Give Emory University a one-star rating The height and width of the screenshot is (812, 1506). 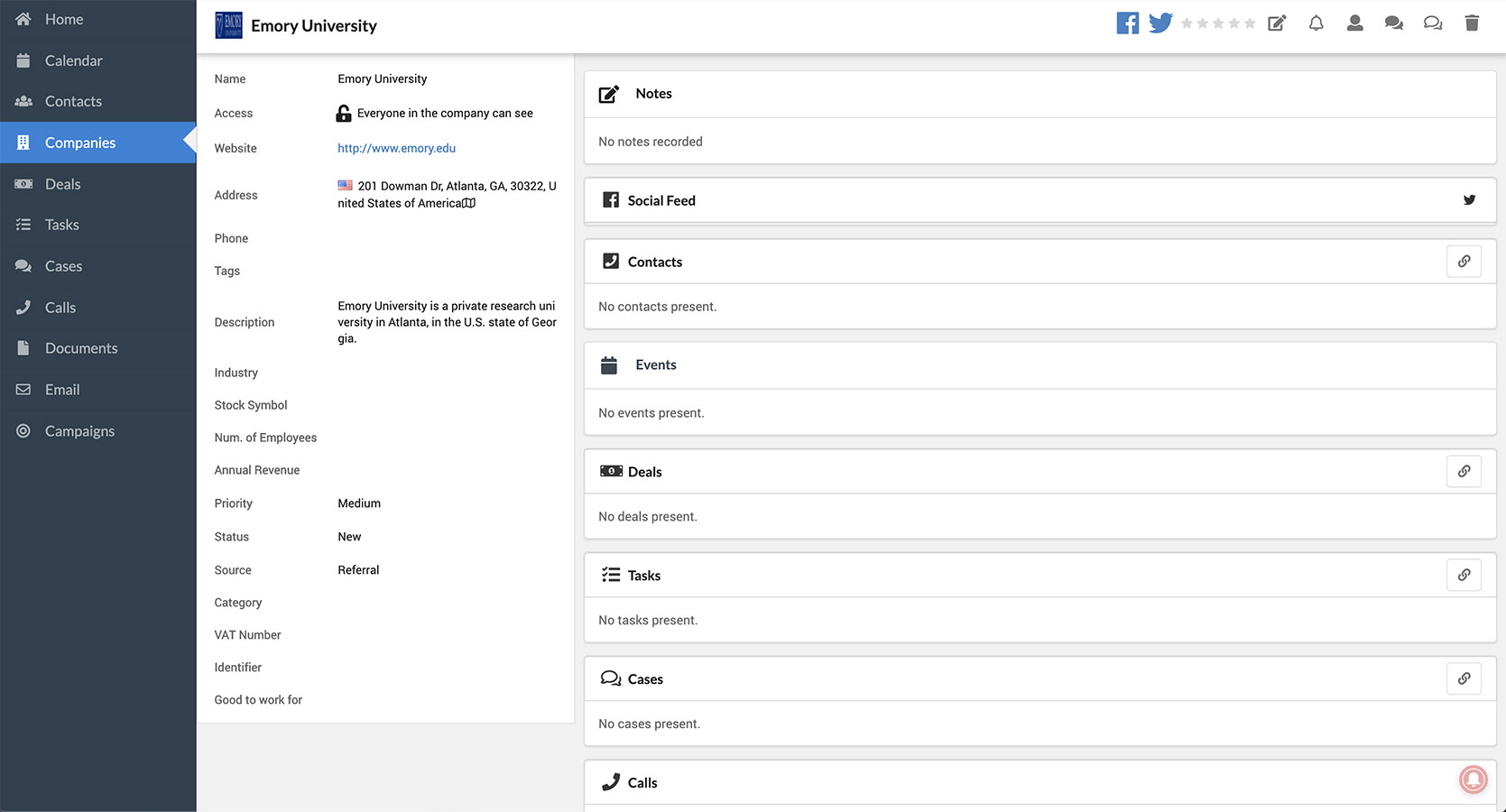tap(1187, 23)
